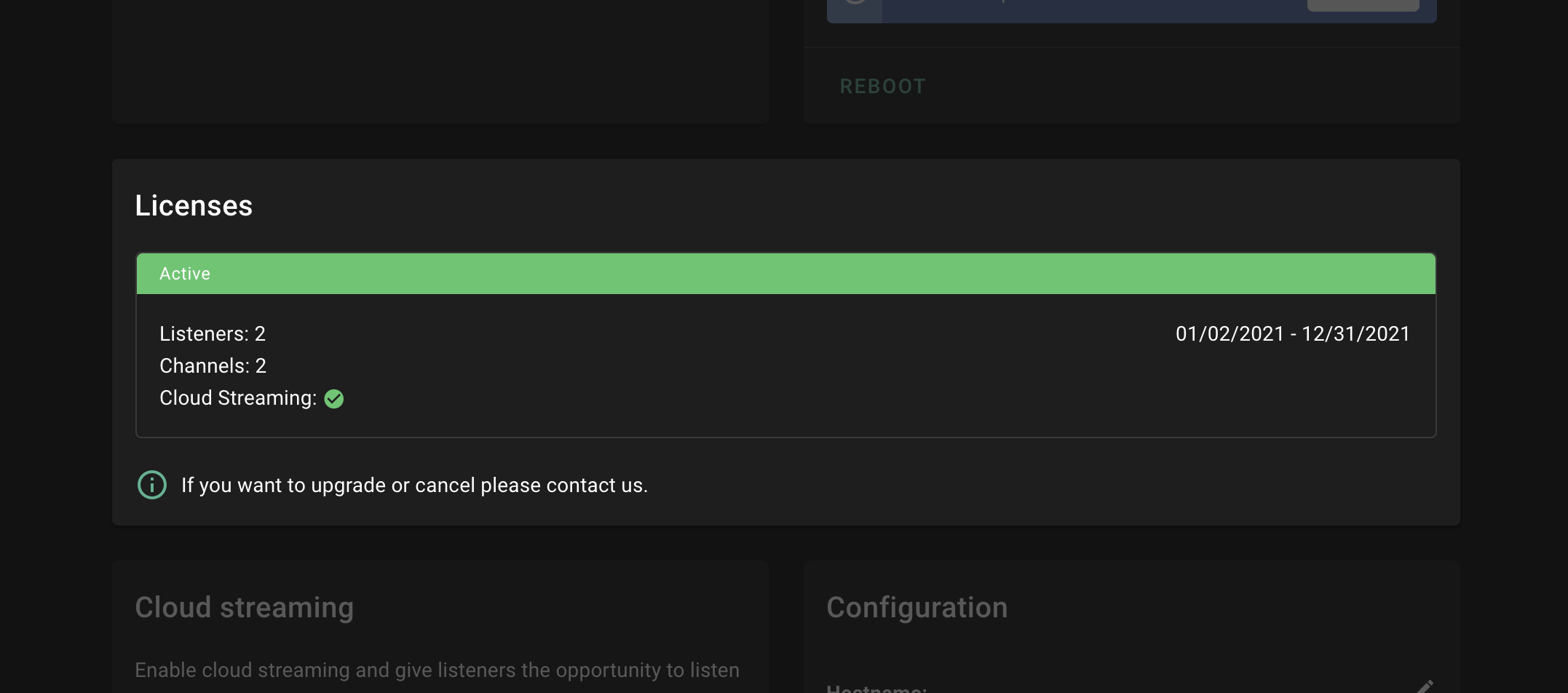Image resolution: width=1568 pixels, height=693 pixels.
Task: Select the green Active license header bar
Action: coord(786,274)
